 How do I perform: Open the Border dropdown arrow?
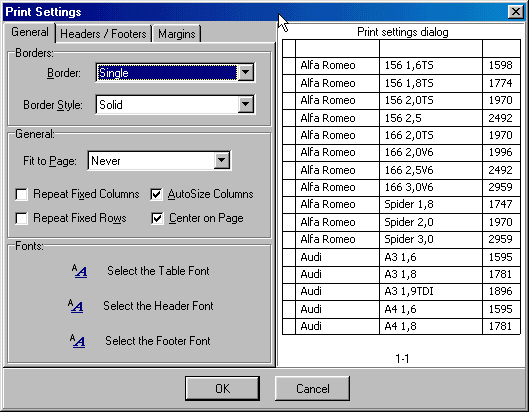tap(246, 73)
